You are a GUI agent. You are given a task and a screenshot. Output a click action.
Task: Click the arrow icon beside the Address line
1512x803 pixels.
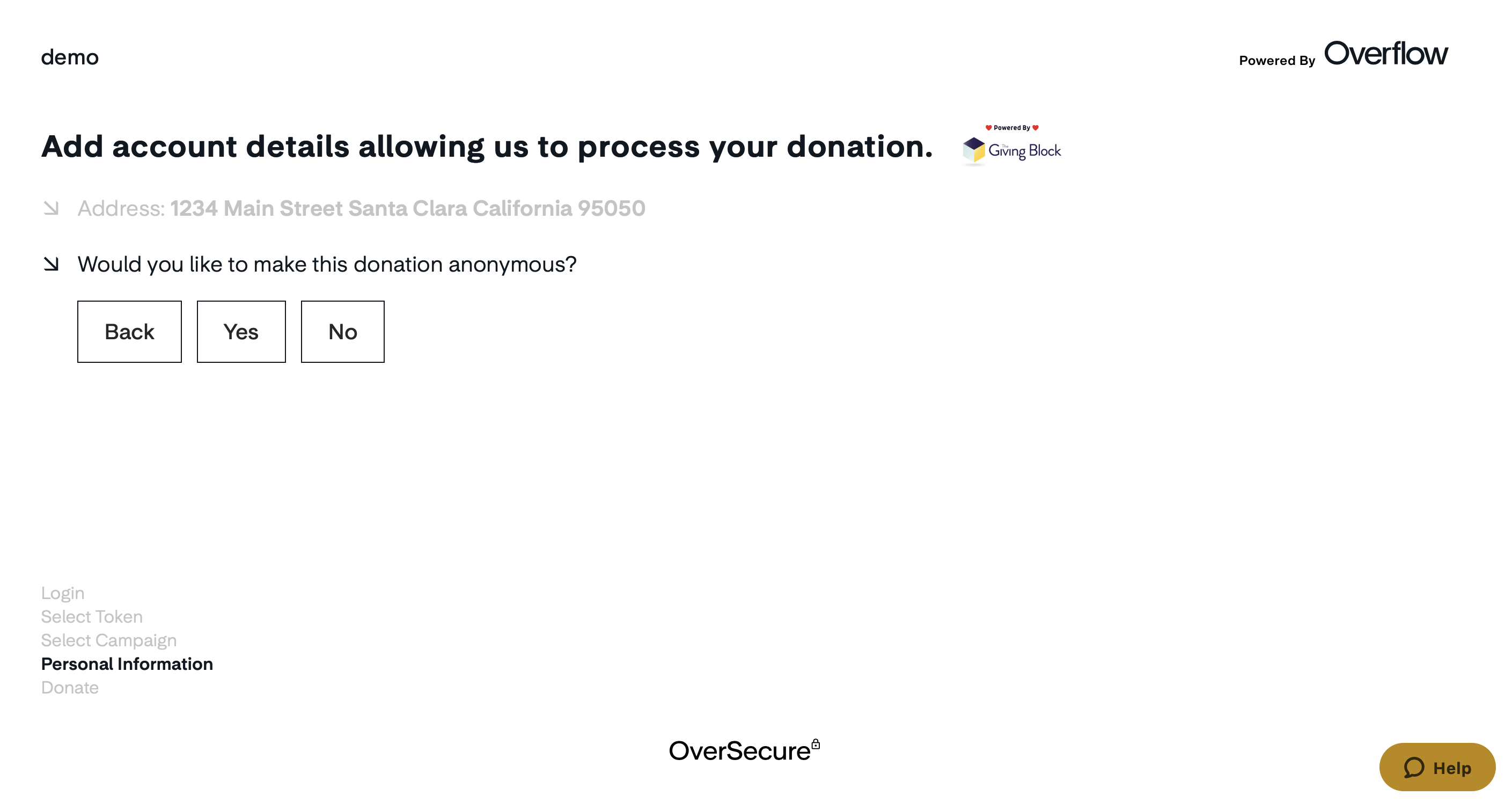[51, 208]
